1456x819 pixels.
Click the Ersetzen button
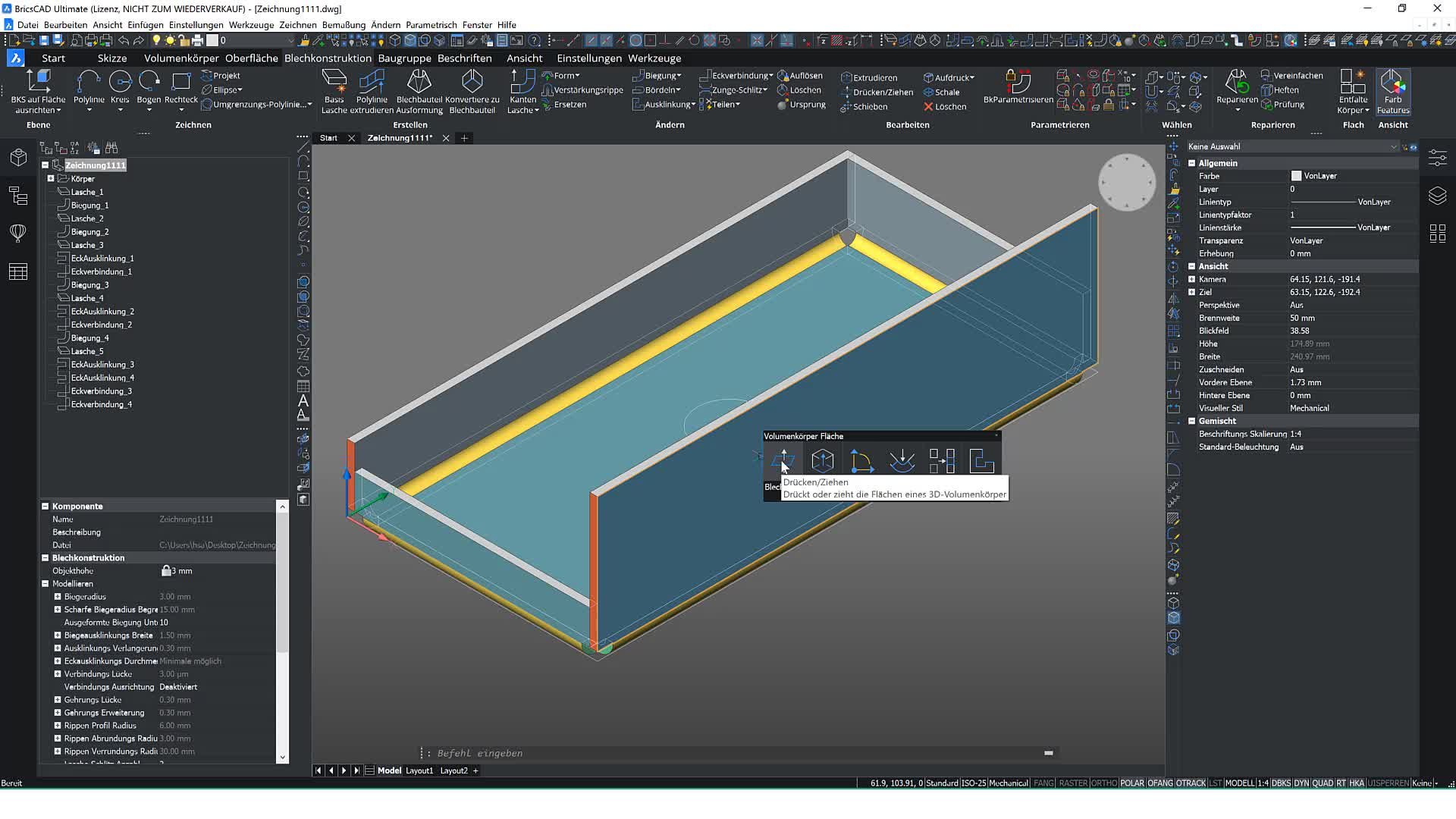564,105
